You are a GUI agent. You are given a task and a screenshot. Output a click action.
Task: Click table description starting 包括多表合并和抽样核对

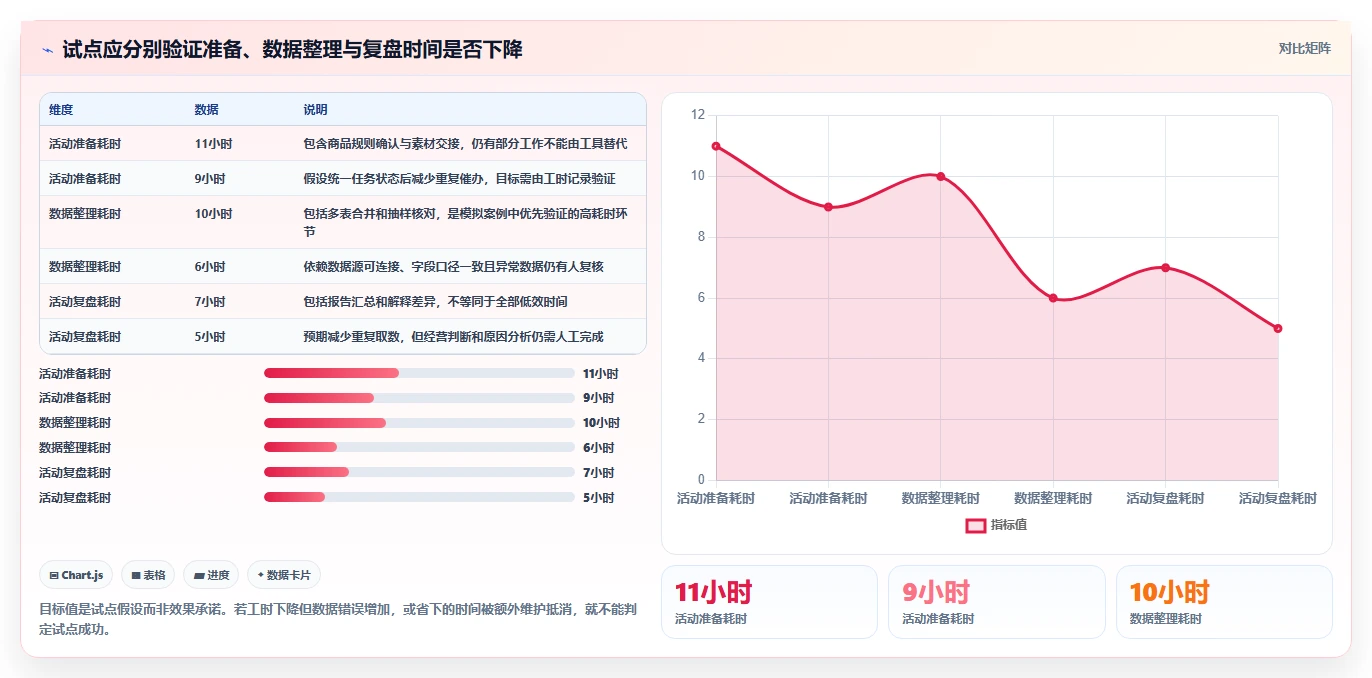pyautogui.click(x=465, y=222)
